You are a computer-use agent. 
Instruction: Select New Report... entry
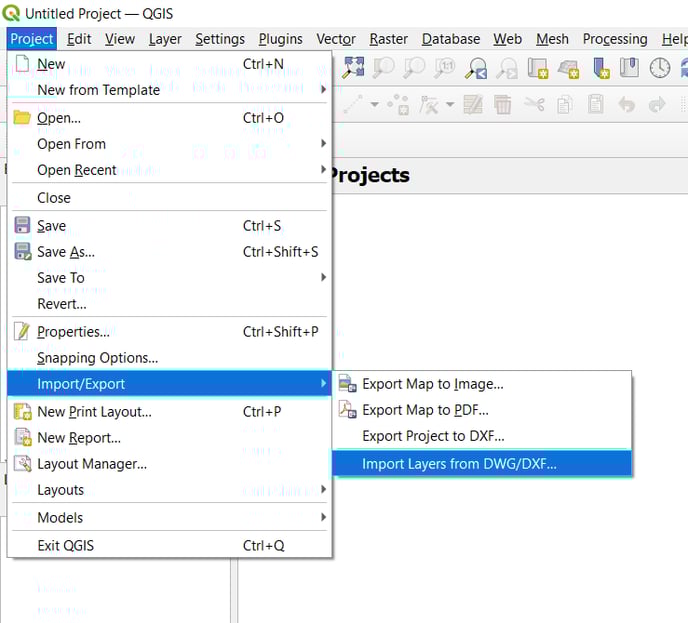[x=169, y=438]
